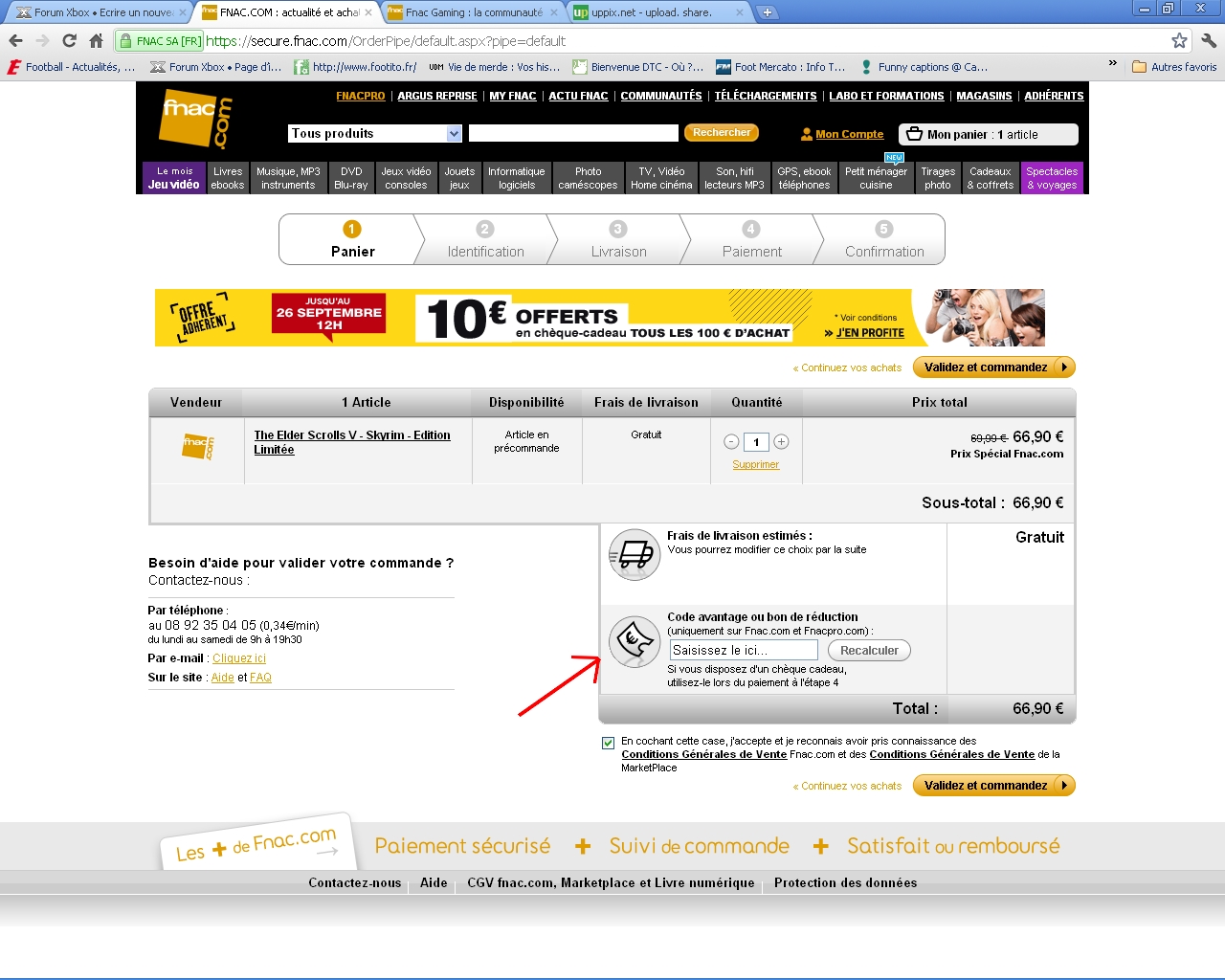Screen dimensions: 1225x980
Task: Click the Recalculer button
Action: 869,651
